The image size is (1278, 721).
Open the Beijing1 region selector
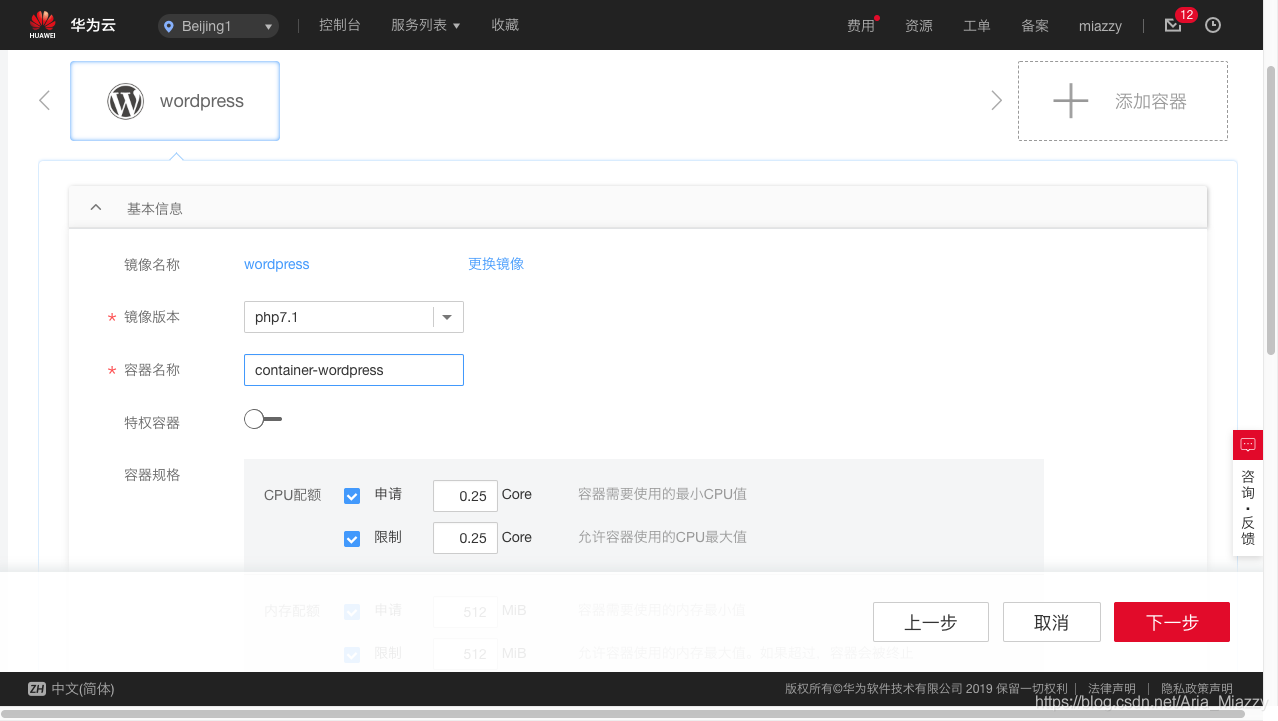pyautogui.click(x=218, y=26)
